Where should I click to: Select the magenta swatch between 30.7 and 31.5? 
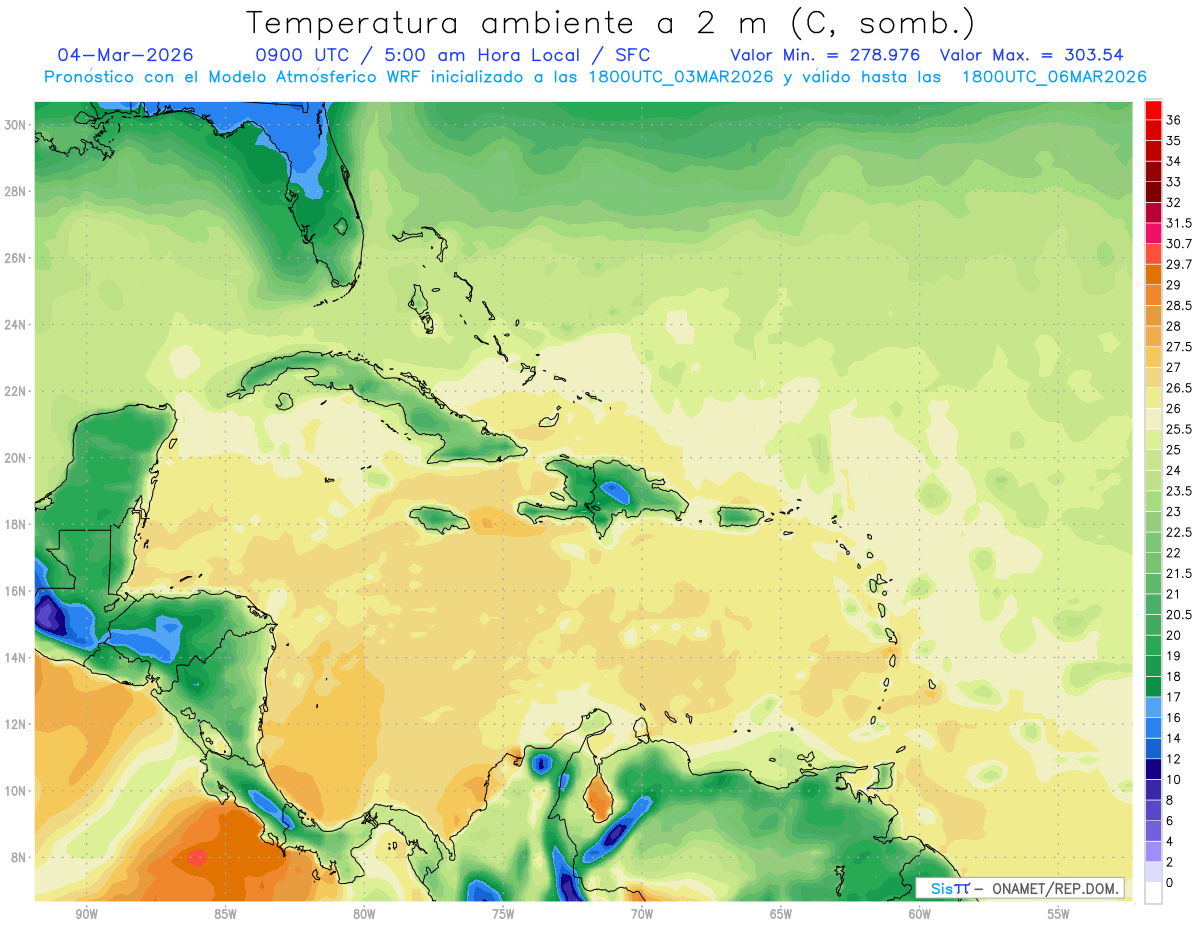(1153, 233)
